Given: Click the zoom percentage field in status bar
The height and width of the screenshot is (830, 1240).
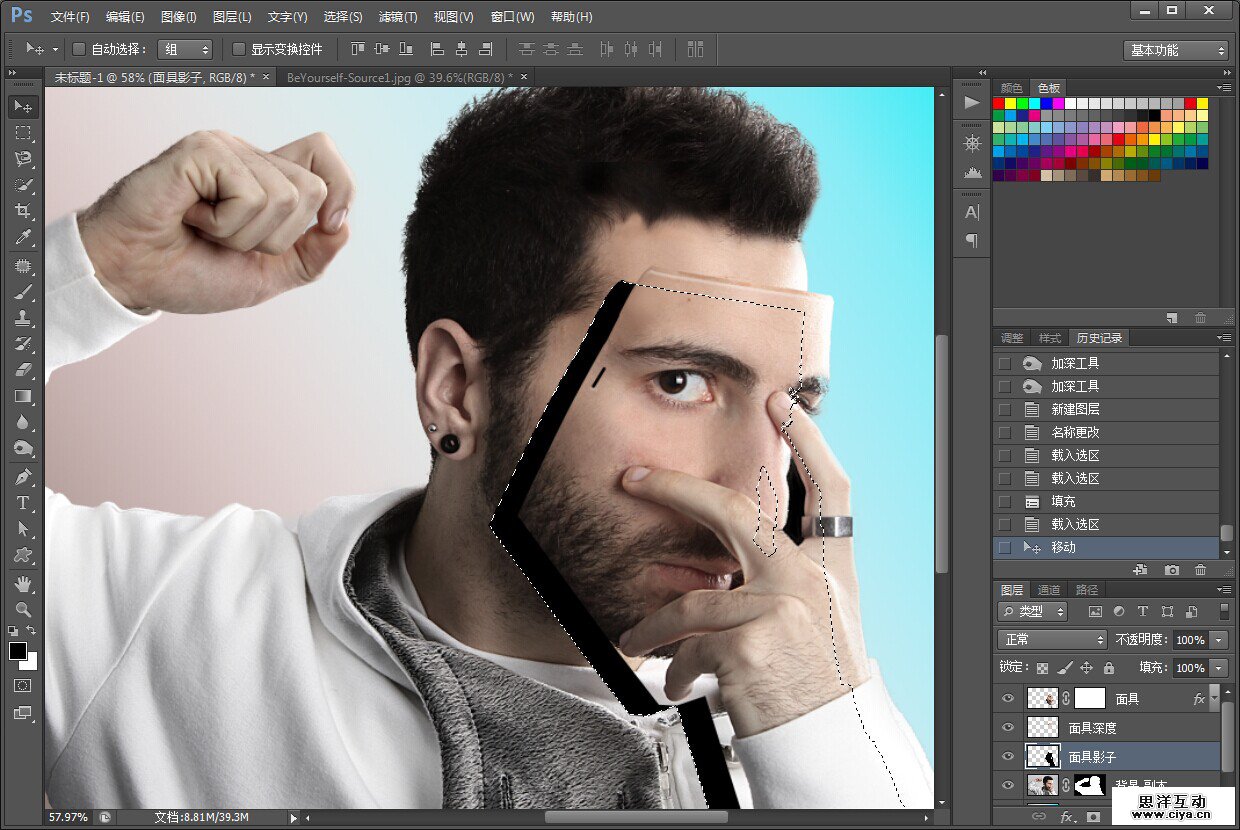Looking at the screenshot, I should 67,817.
